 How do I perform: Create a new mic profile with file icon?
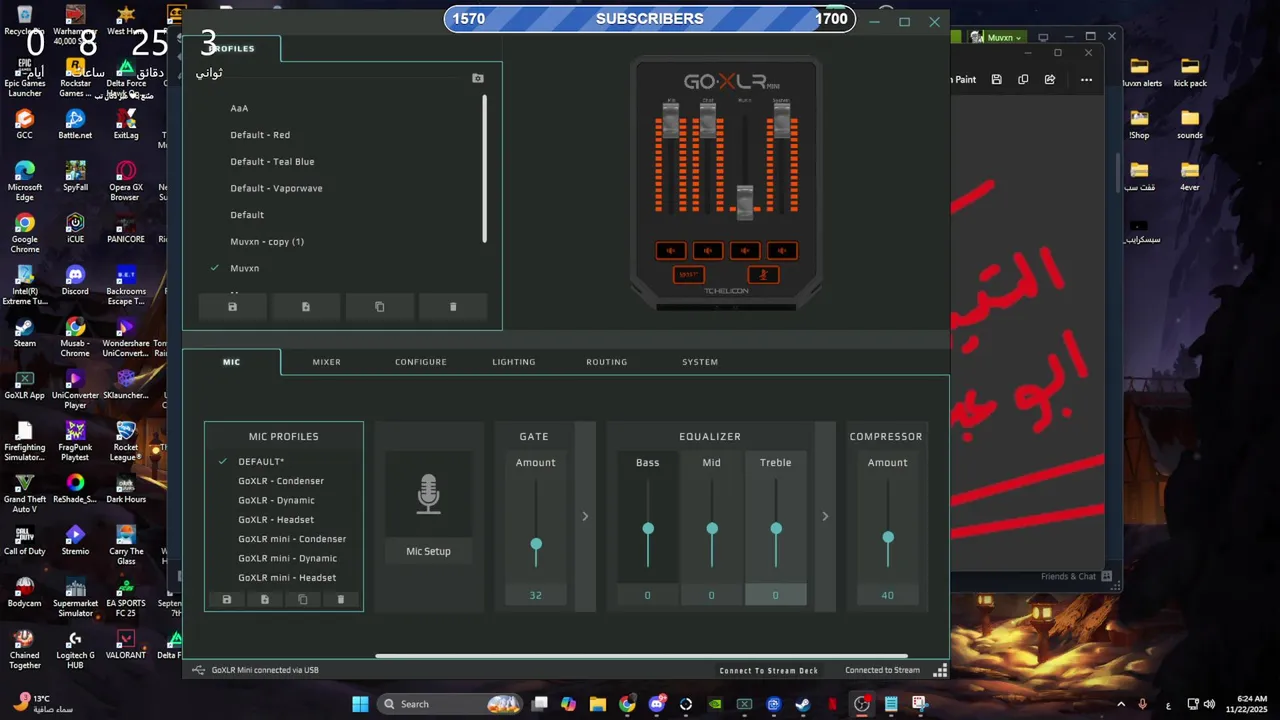tap(265, 599)
